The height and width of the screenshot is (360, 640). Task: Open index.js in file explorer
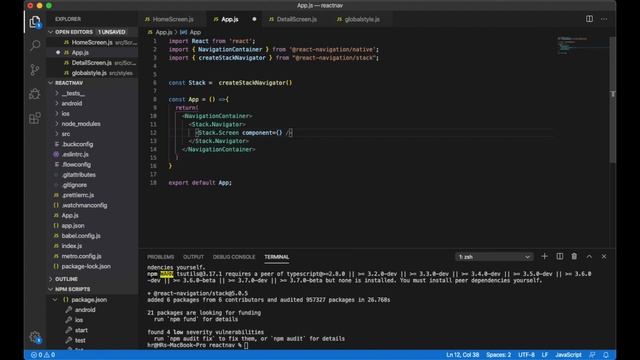pyautogui.click(x=72, y=246)
